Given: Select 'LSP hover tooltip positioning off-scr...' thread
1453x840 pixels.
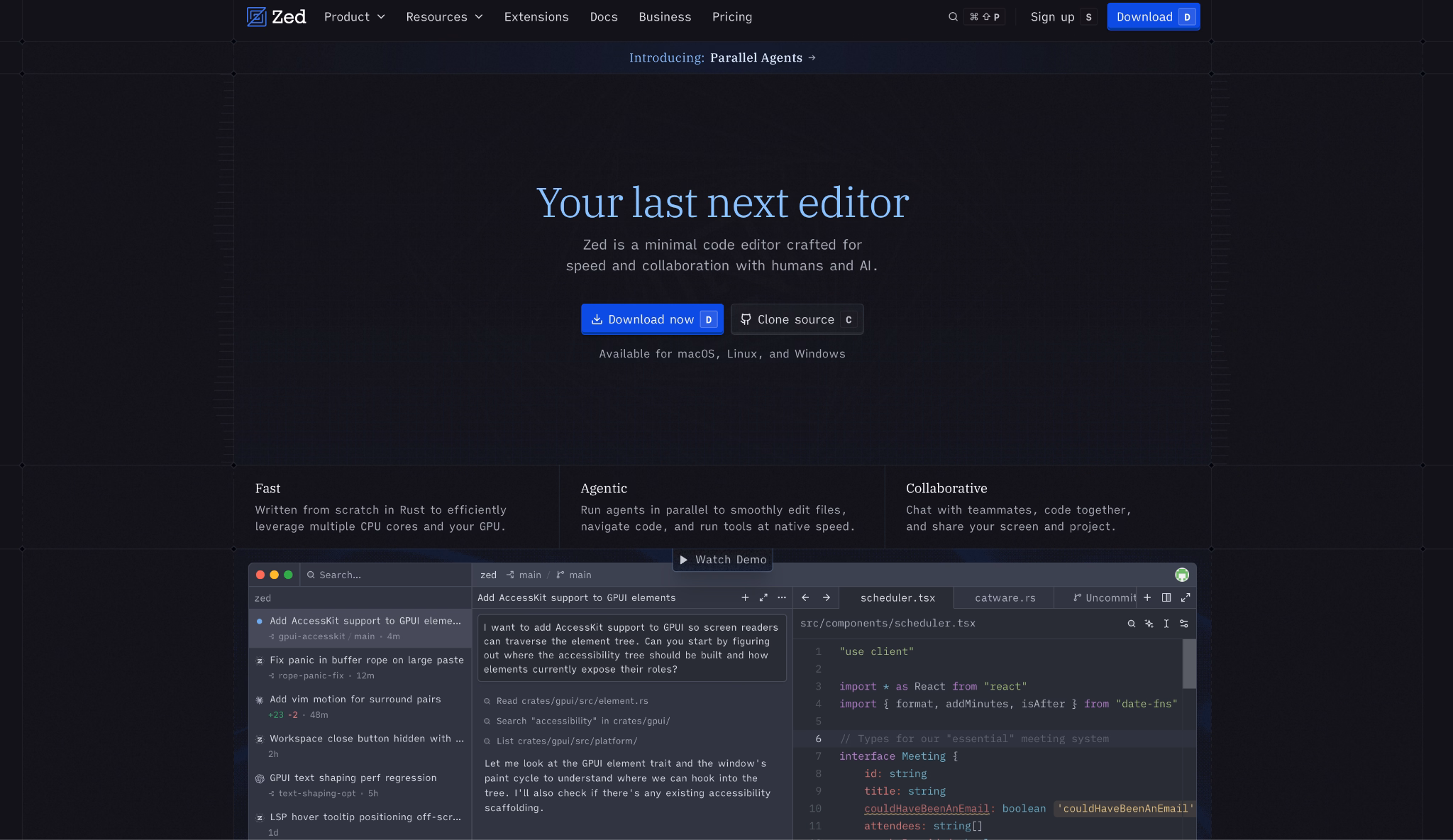Looking at the screenshot, I should point(360,824).
